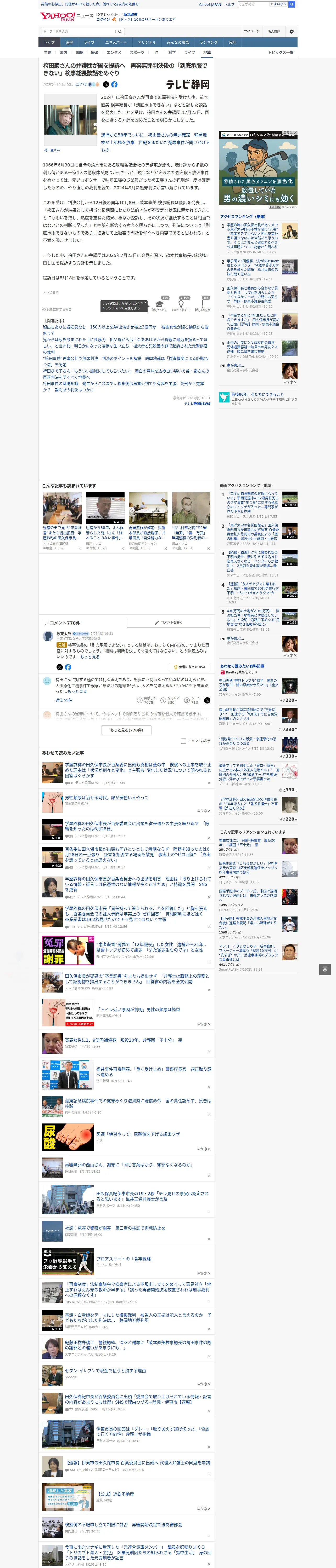Expand 坂東太郎's comment with もっと見る

pos(90,658)
